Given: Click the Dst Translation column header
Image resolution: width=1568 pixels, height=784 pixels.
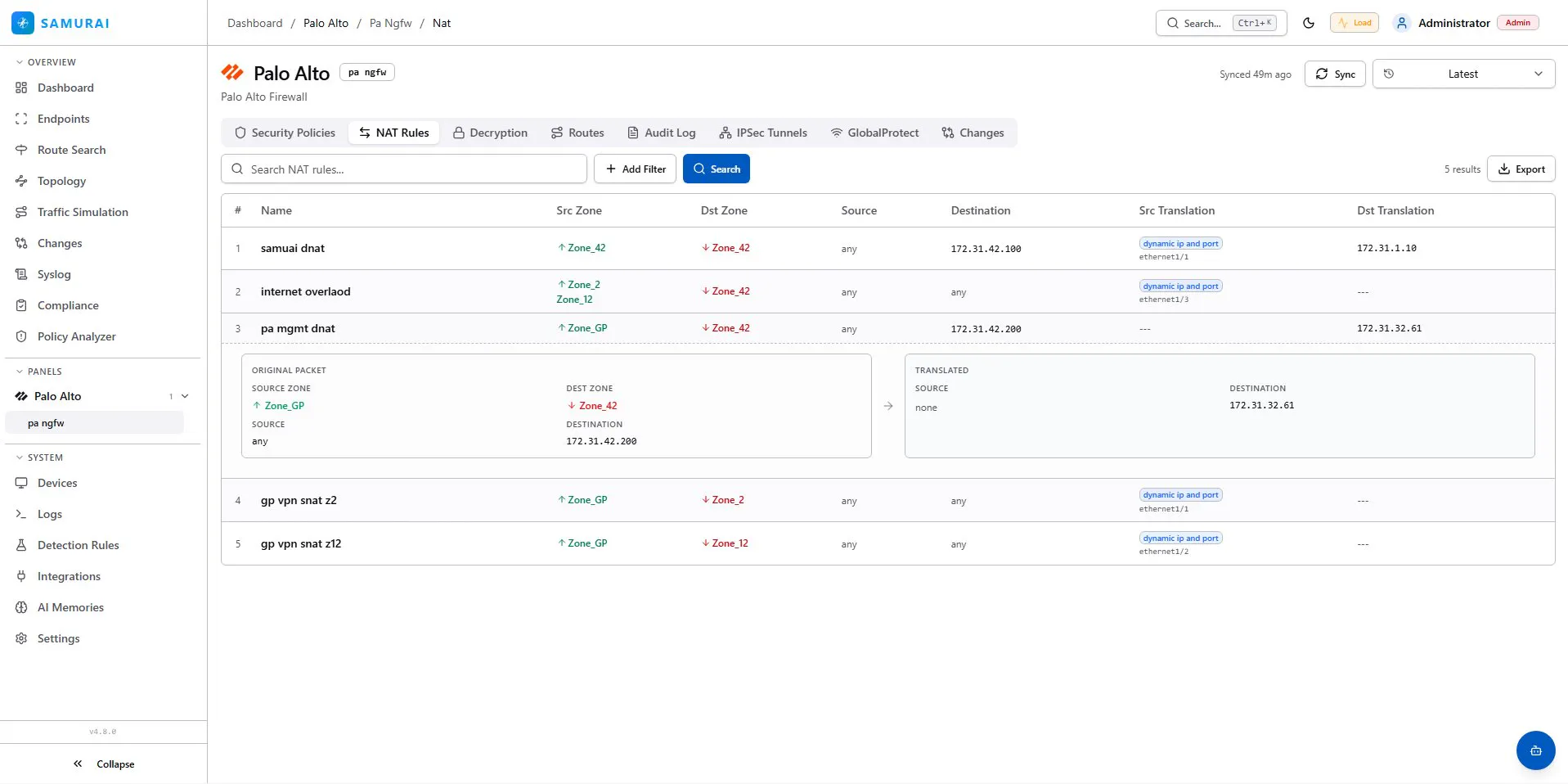Looking at the screenshot, I should pyautogui.click(x=1395, y=210).
